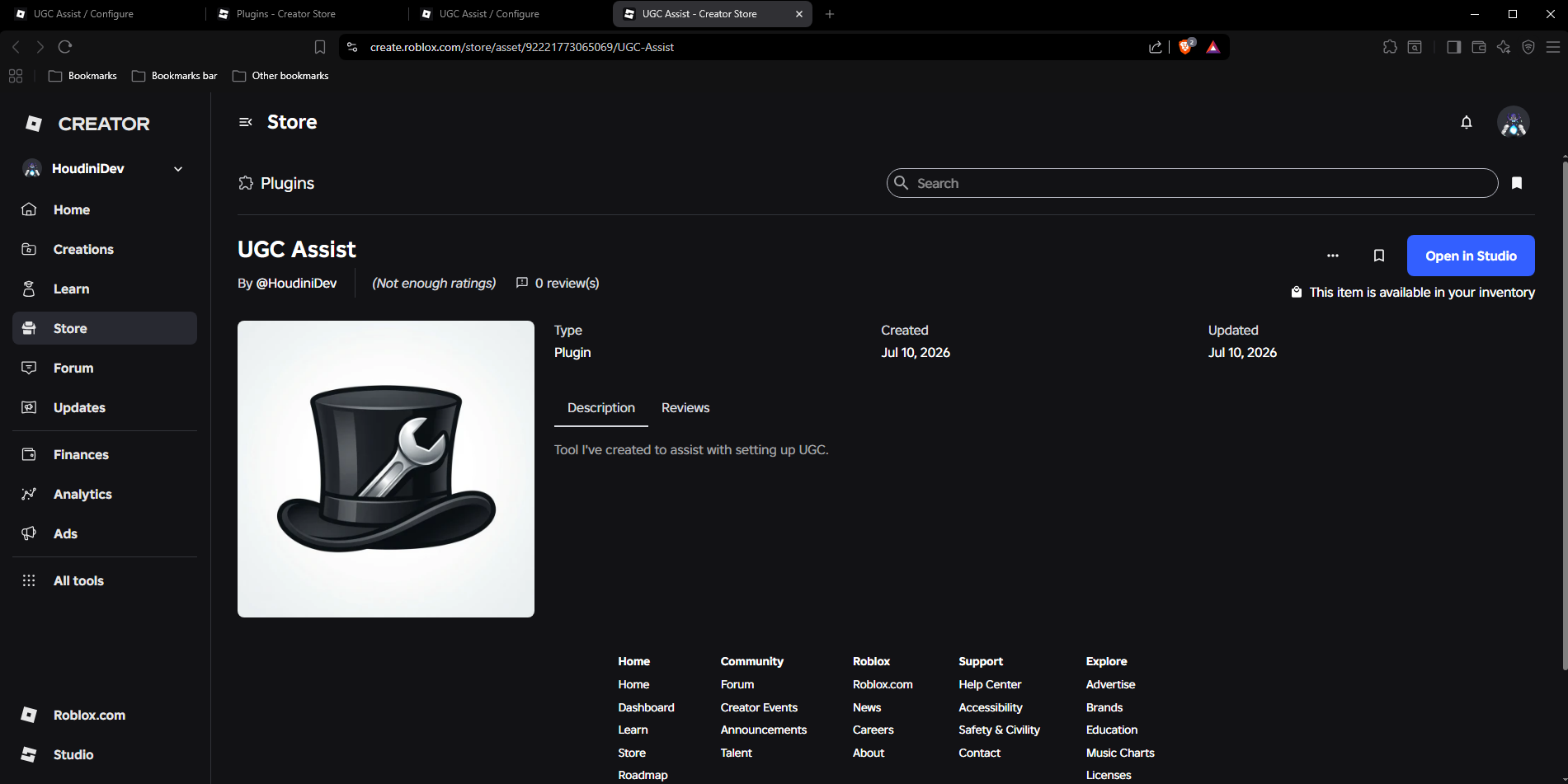Bookmark the UGC Assist plugin

(1379, 256)
